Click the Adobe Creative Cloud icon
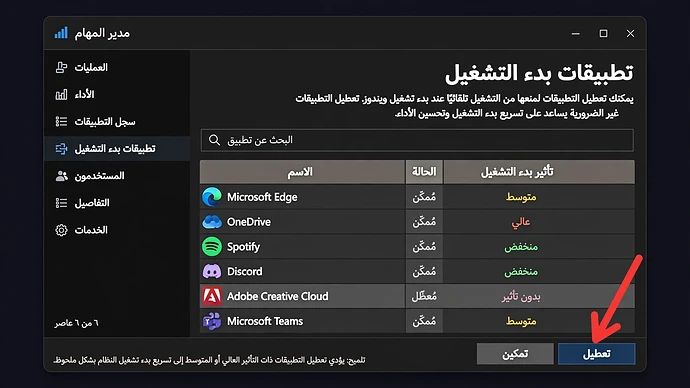690x388 pixels. pyautogui.click(x=212, y=296)
